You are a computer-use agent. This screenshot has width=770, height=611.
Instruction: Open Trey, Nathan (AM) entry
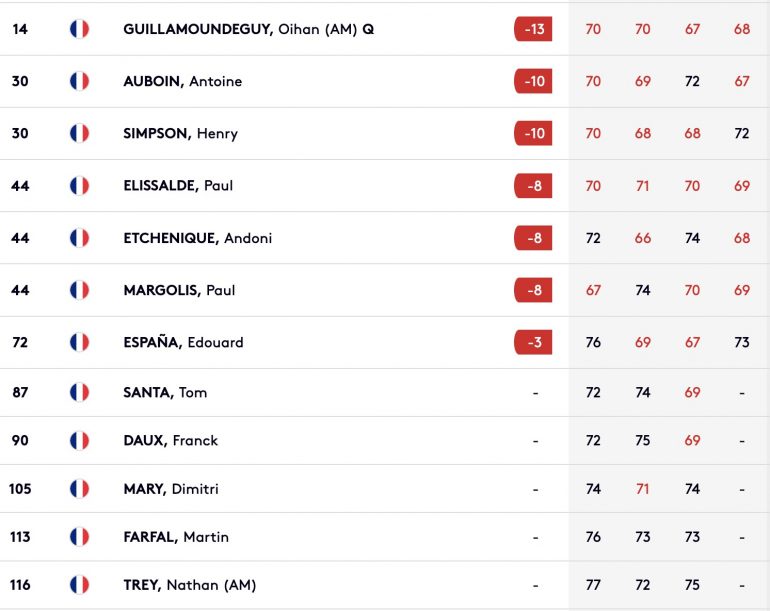coord(190,585)
